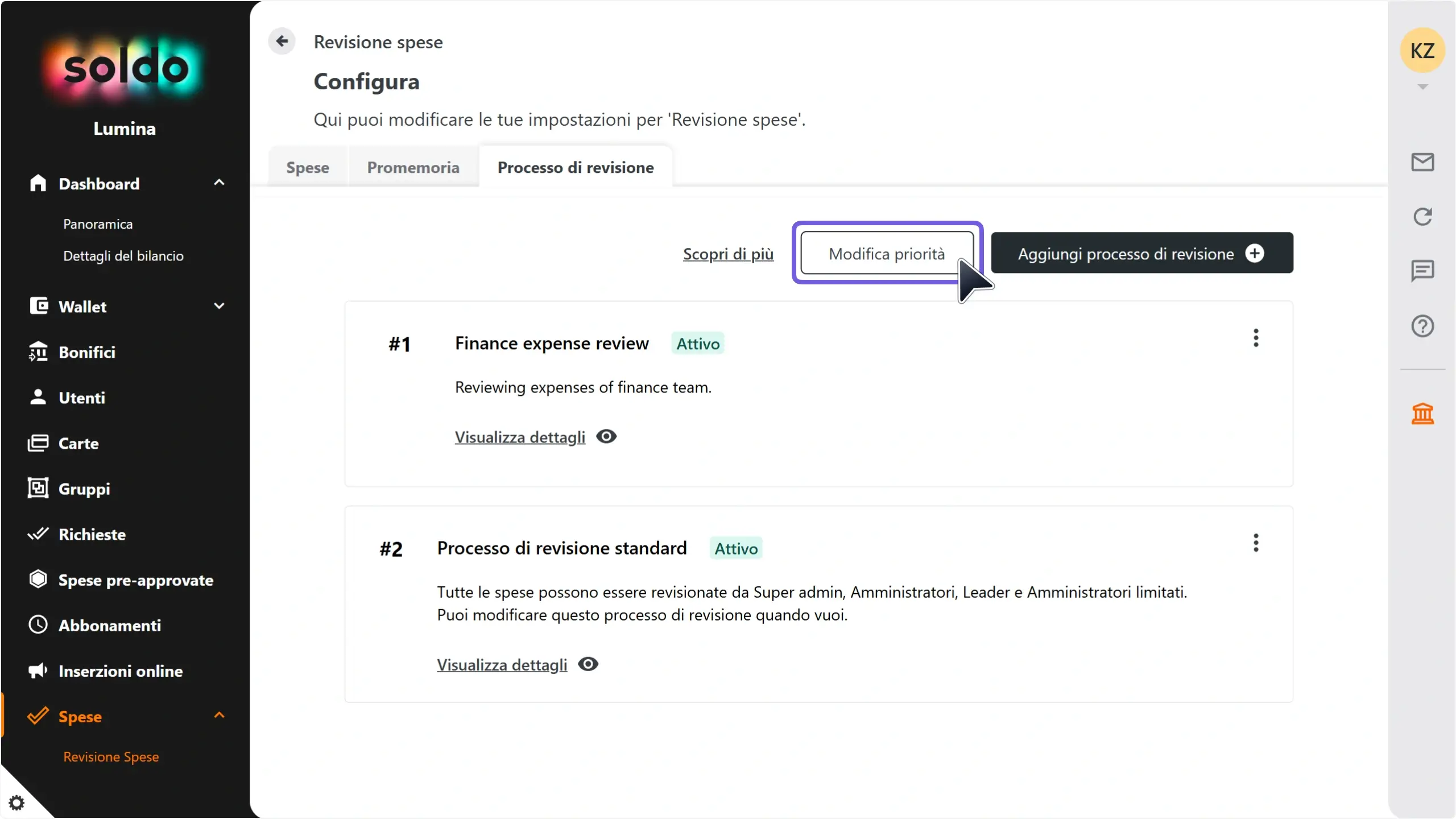
Task: Open three-dot menu for Finance expense review
Action: pyautogui.click(x=1256, y=338)
